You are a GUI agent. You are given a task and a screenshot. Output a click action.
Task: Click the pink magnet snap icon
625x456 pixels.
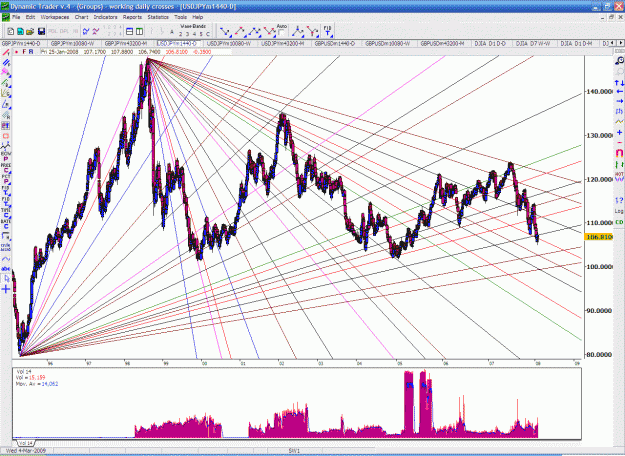click(619, 153)
